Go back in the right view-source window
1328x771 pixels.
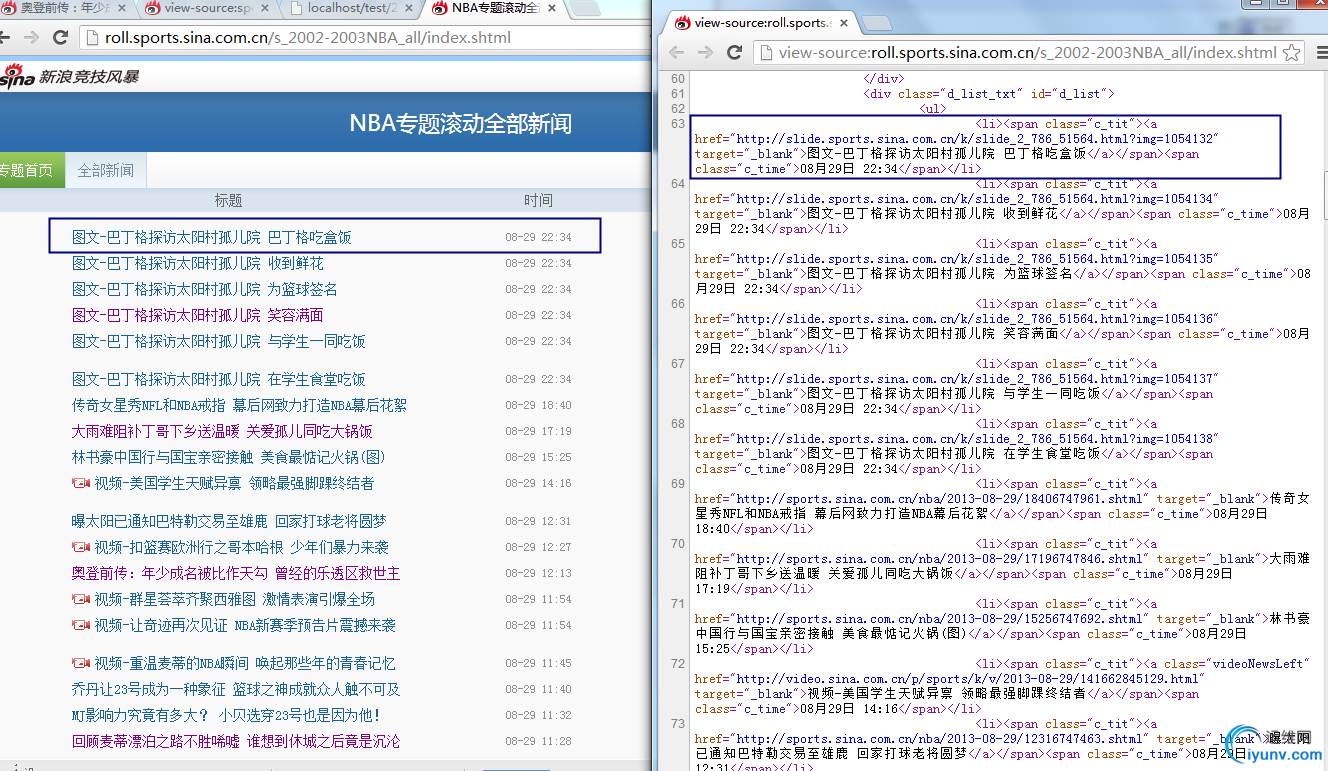click(x=677, y=52)
